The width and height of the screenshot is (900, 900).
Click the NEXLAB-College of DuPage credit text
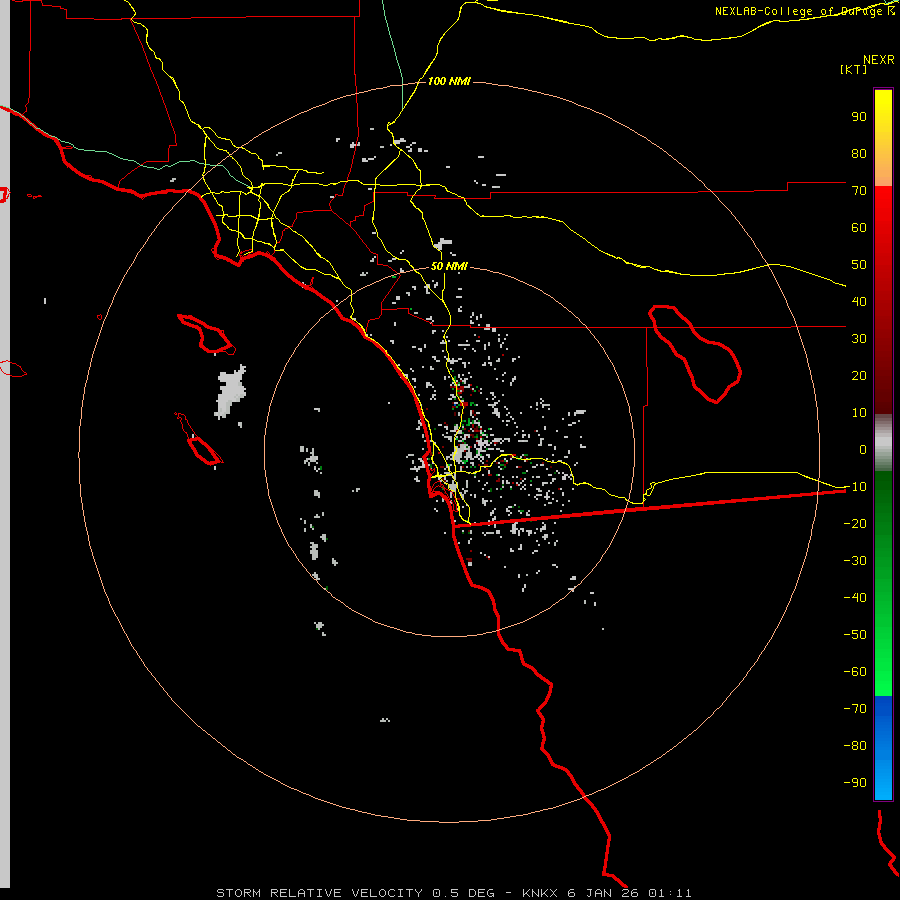click(x=804, y=11)
